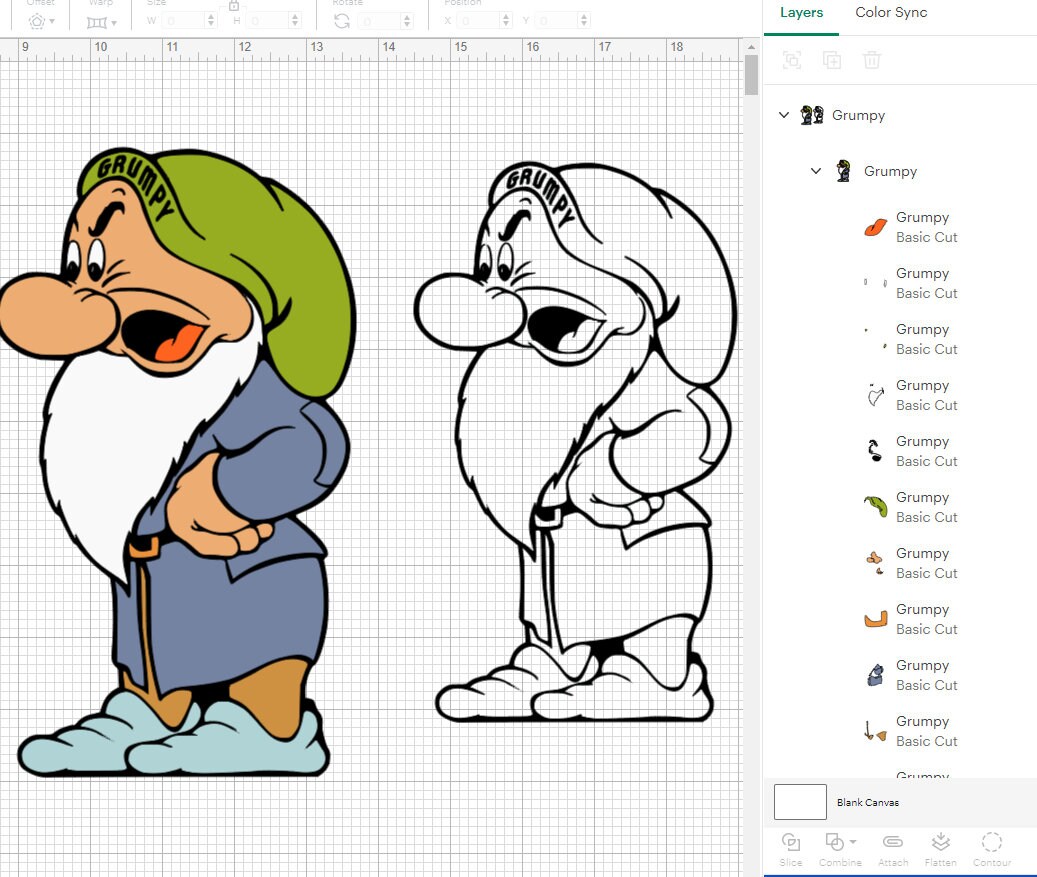Click the Combine tool icon
The height and width of the screenshot is (877, 1037).
tap(835, 842)
